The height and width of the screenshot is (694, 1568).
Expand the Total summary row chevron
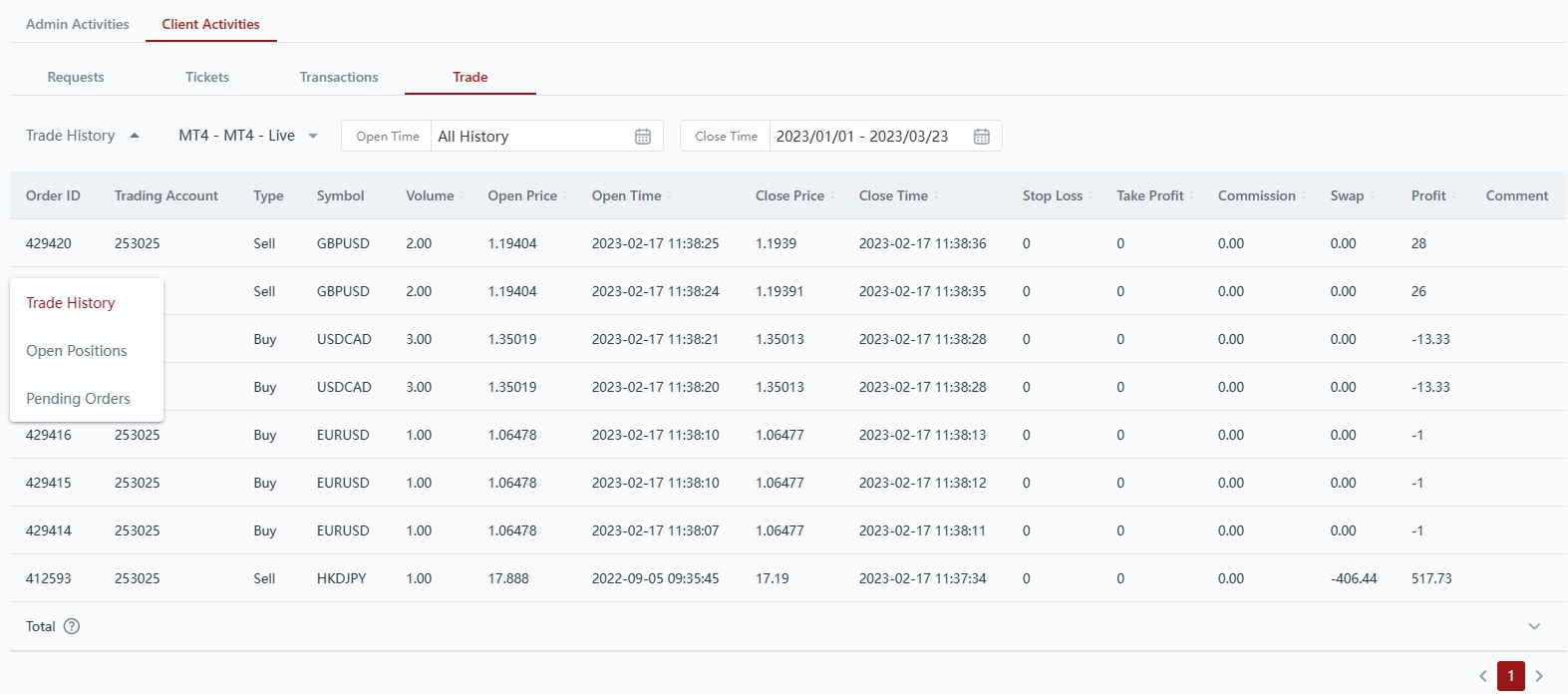1534,627
